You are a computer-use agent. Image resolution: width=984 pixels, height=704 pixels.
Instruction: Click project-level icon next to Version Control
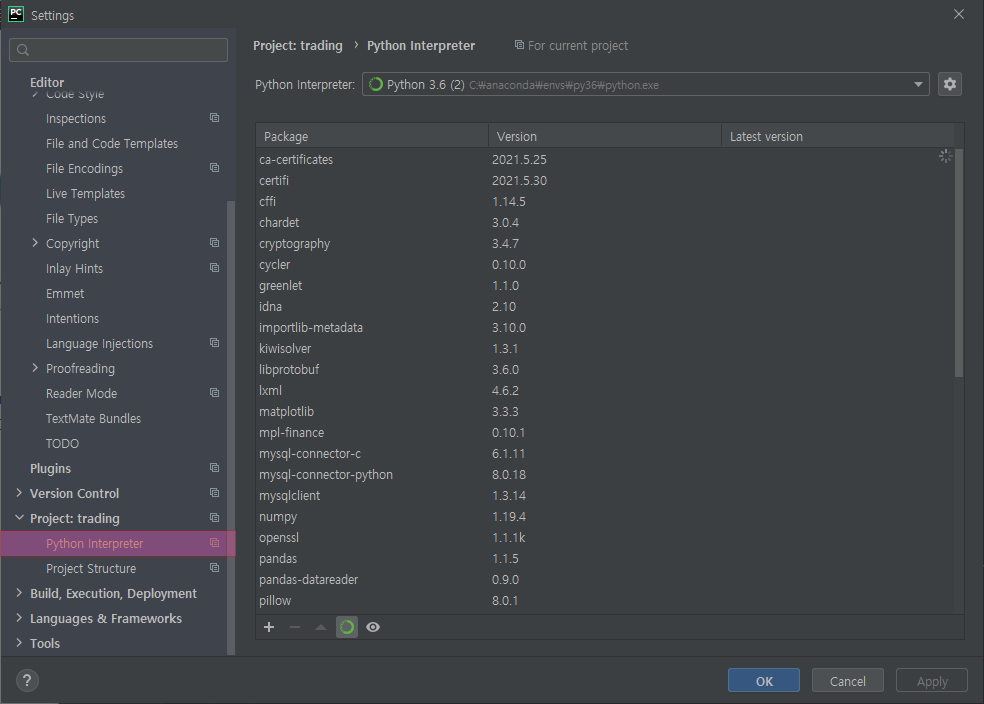pos(215,493)
